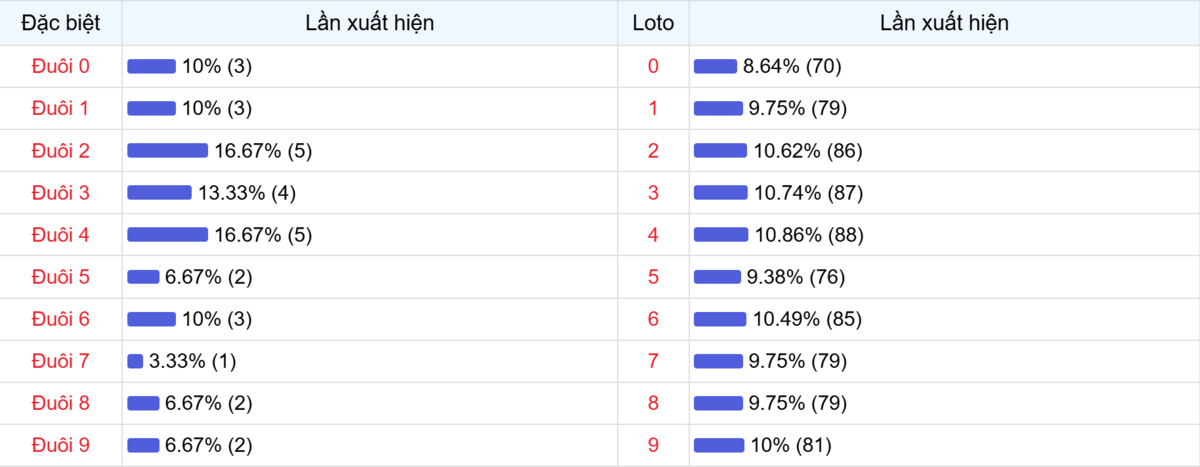
Task: Select the "Đuôi 2" red label
Action: click(x=61, y=151)
